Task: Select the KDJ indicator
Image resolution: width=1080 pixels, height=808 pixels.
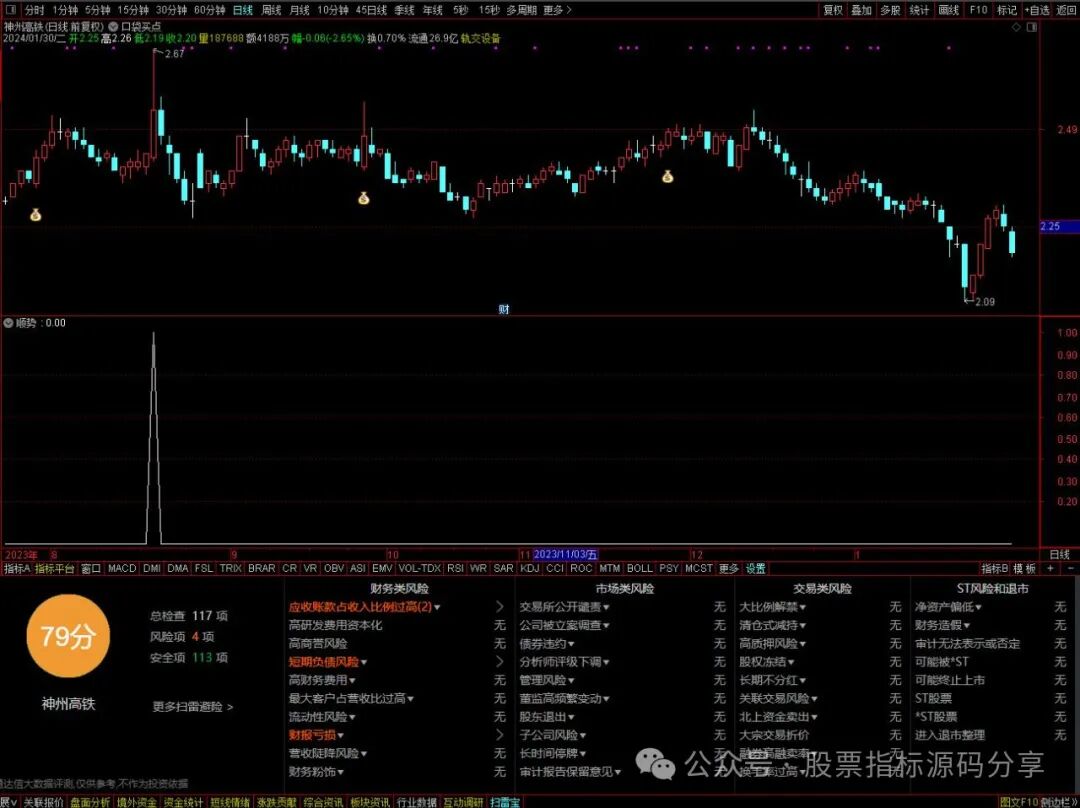Action: click(530, 568)
